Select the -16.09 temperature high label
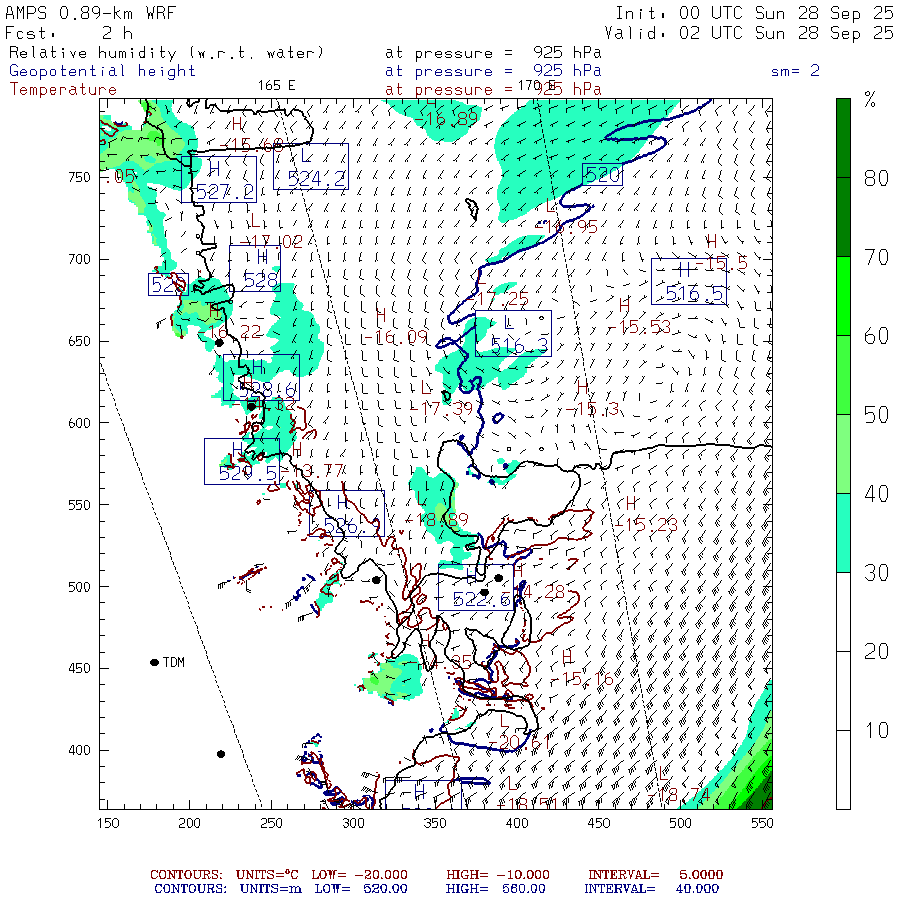Image resolution: width=900 pixels, height=900 pixels. pos(401,338)
